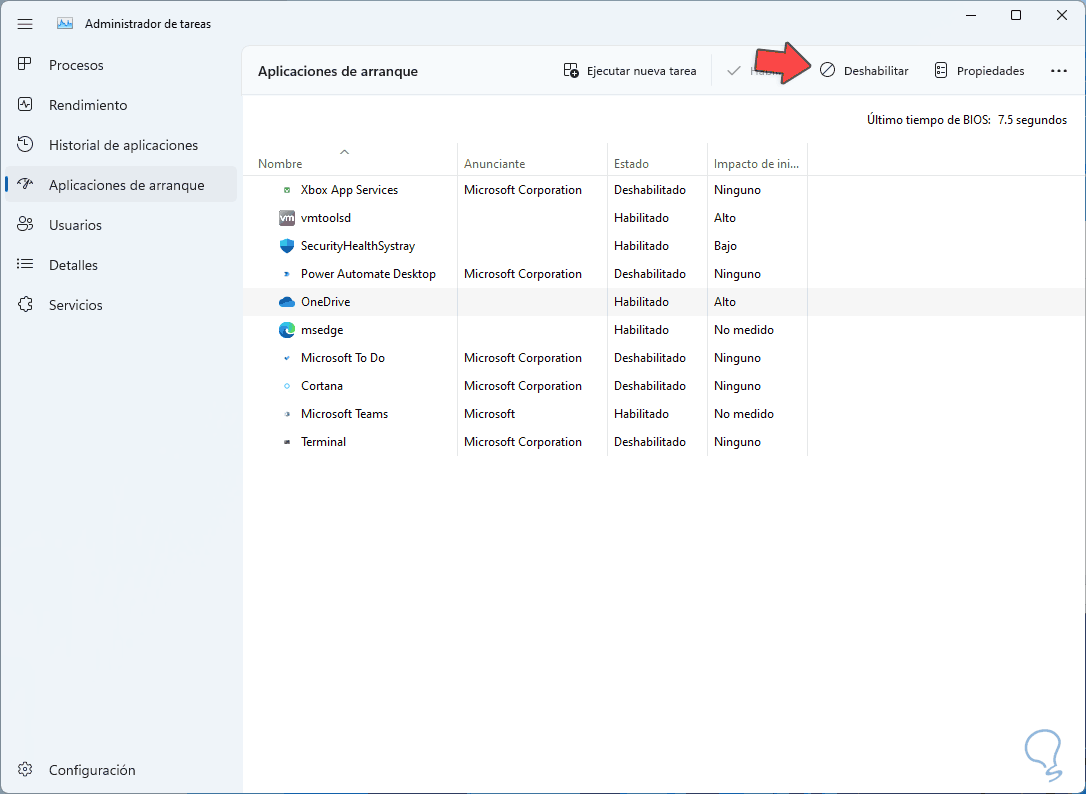Select the Cortana startup entry
1086x794 pixels.
point(322,386)
